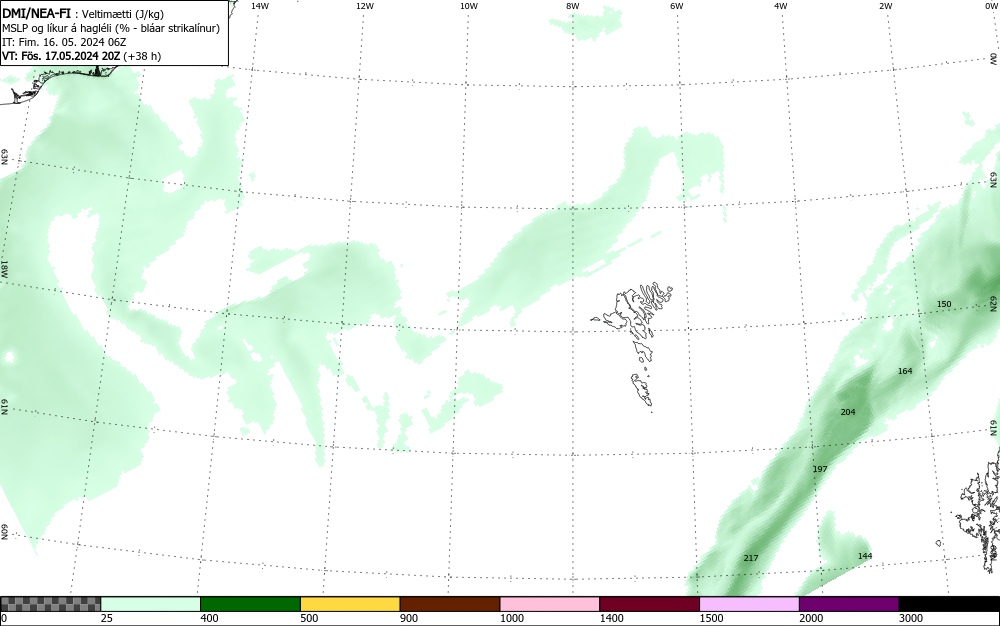
Task: Click the DMI/NEA-FI title text
Action: click(36, 13)
